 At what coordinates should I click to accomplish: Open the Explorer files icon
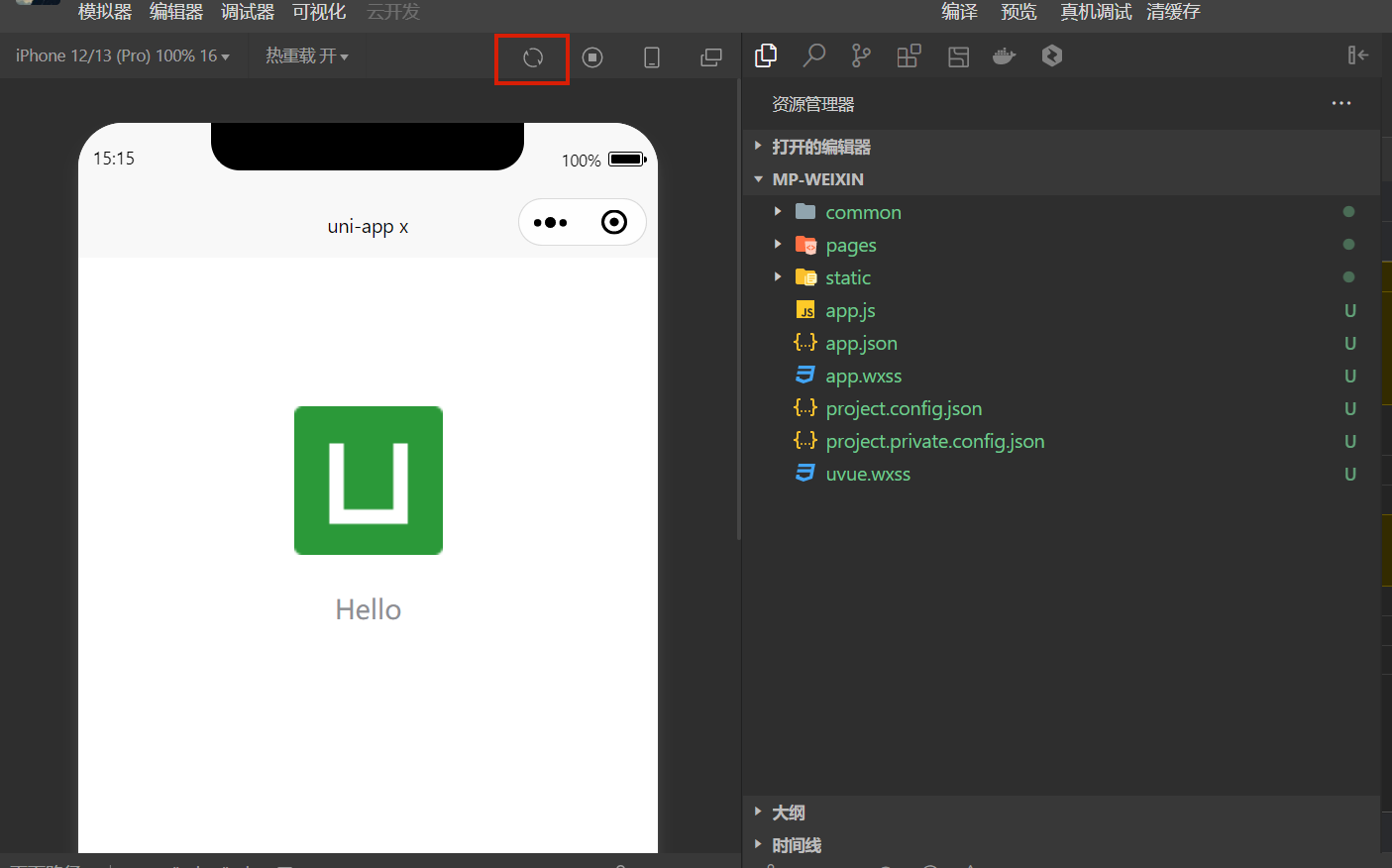766,55
